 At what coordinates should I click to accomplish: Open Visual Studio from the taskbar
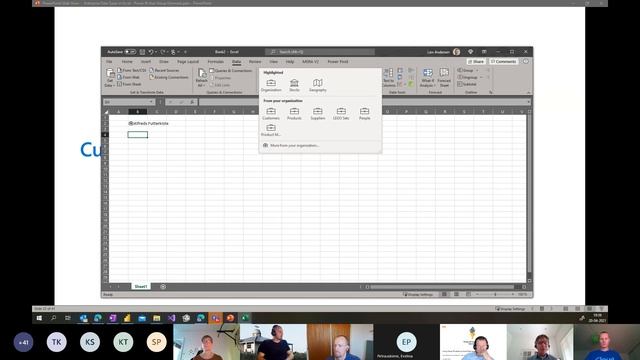[171, 318]
